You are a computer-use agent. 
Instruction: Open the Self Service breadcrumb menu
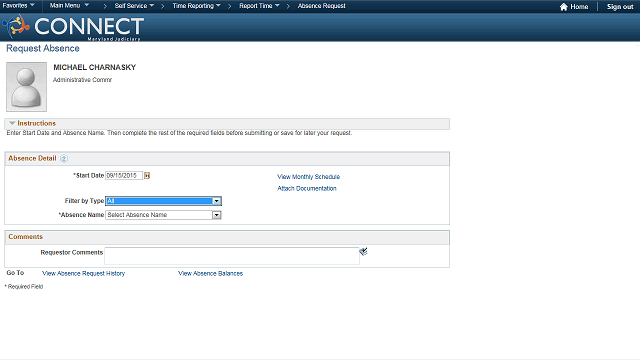point(134,6)
